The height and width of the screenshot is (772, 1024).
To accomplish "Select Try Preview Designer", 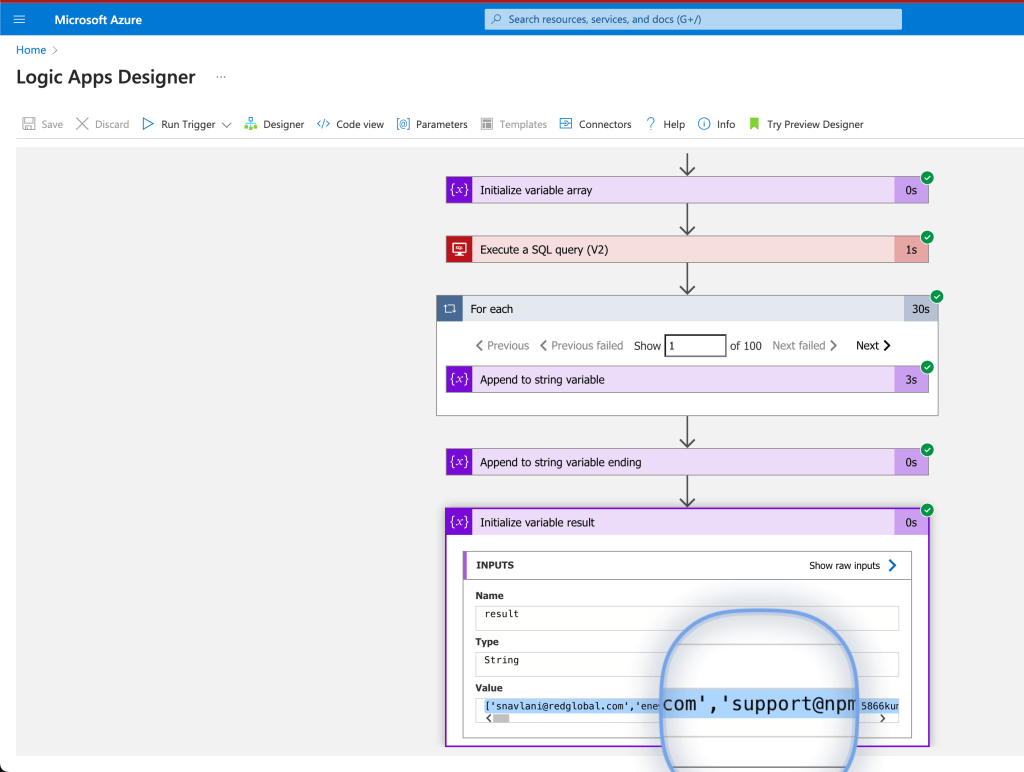I will [807, 124].
